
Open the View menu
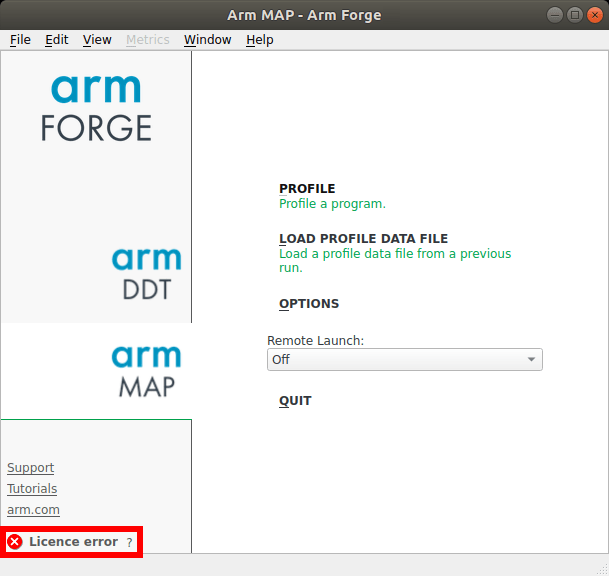point(97,40)
